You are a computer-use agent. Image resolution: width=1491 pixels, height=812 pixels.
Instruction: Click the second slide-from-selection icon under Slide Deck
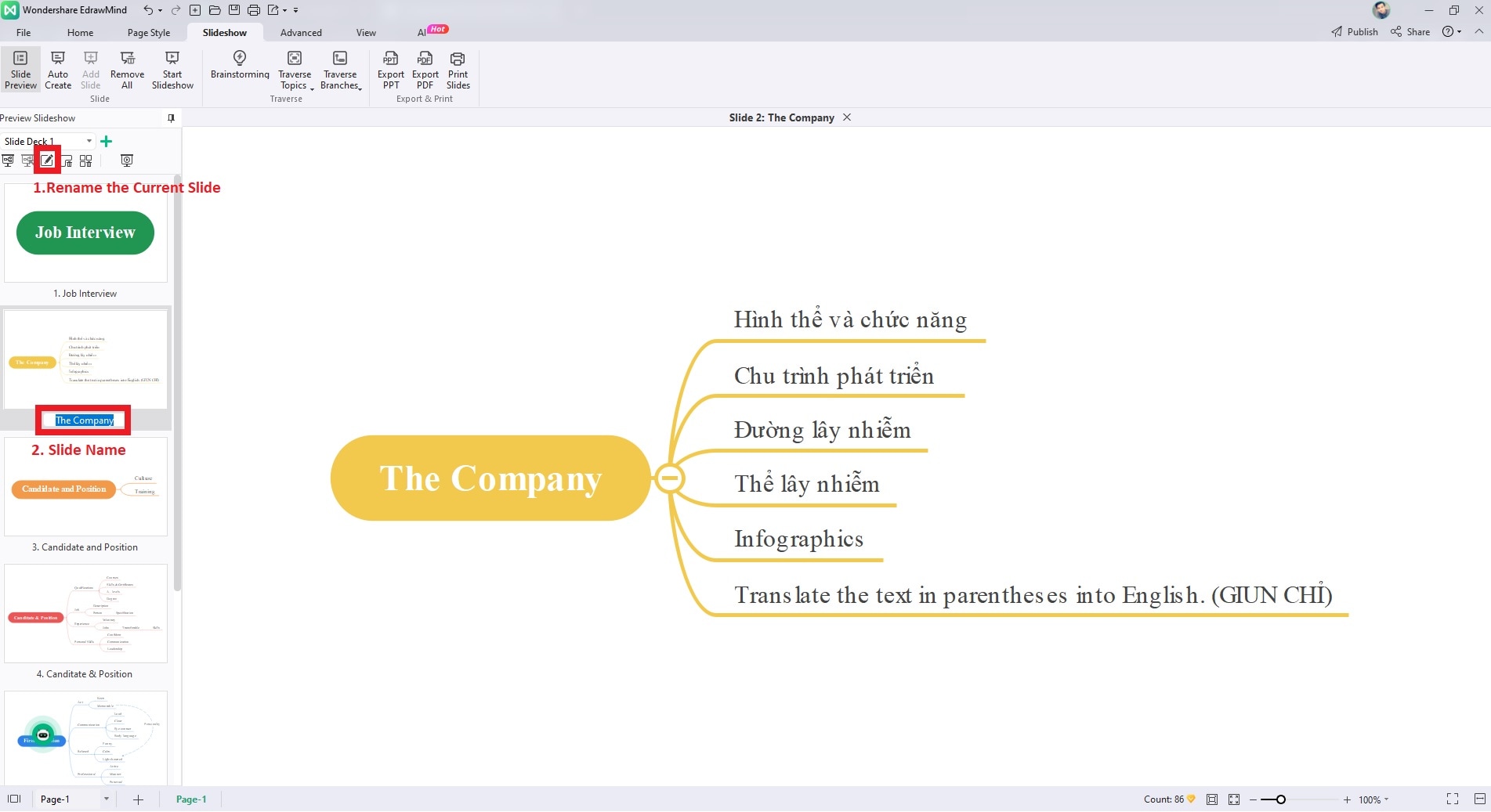(27, 161)
